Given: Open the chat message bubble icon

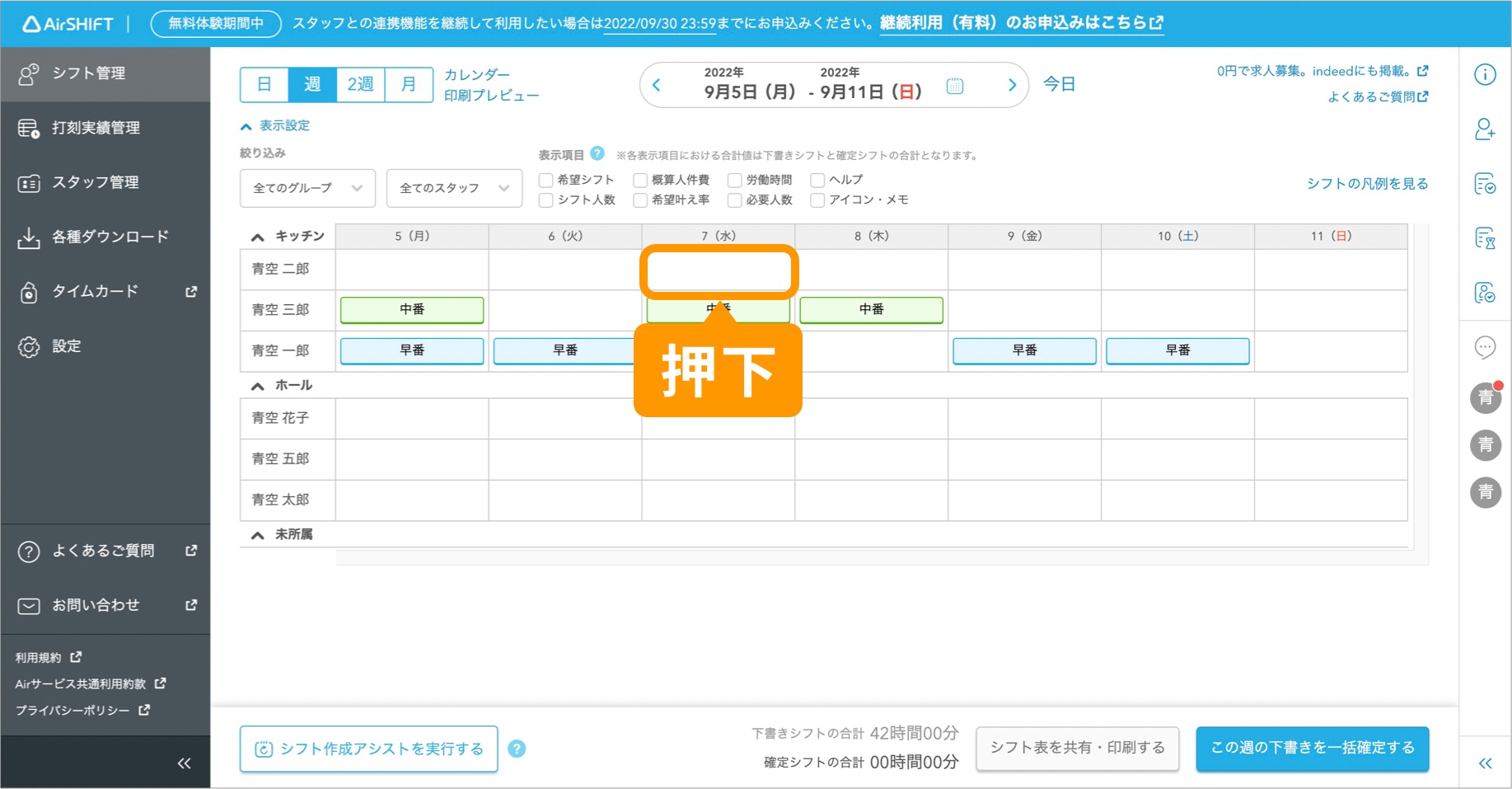Looking at the screenshot, I should [x=1485, y=347].
